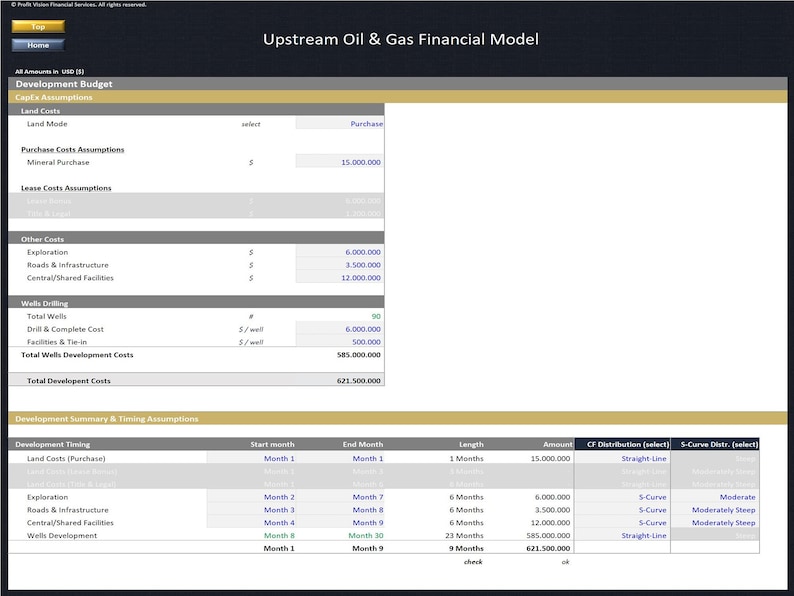The width and height of the screenshot is (794, 596).
Task: Click Lease Costs Assumptions underlined label
Action: tap(66, 188)
